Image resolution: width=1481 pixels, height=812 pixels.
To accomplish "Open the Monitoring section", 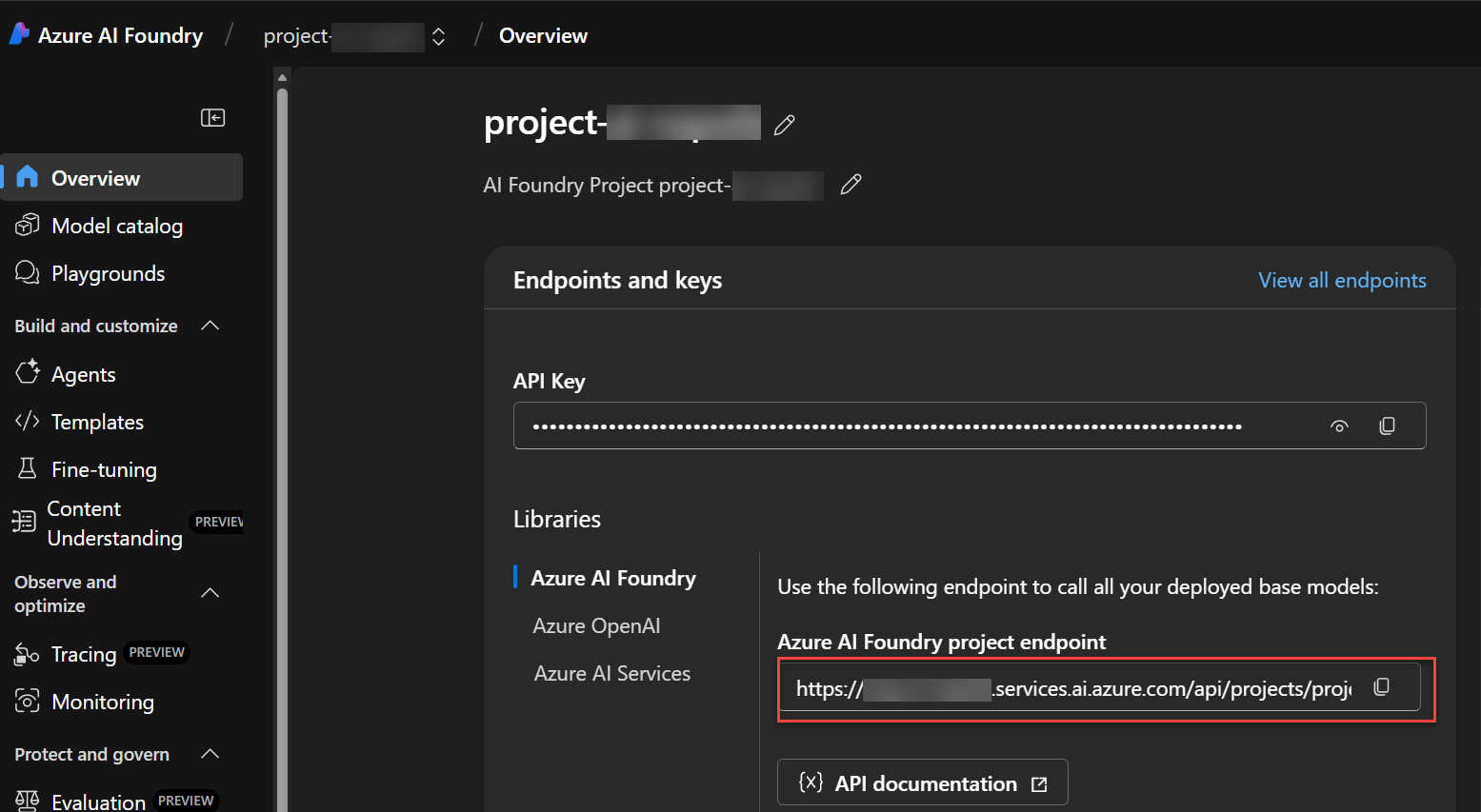I will pyautogui.click(x=102, y=702).
